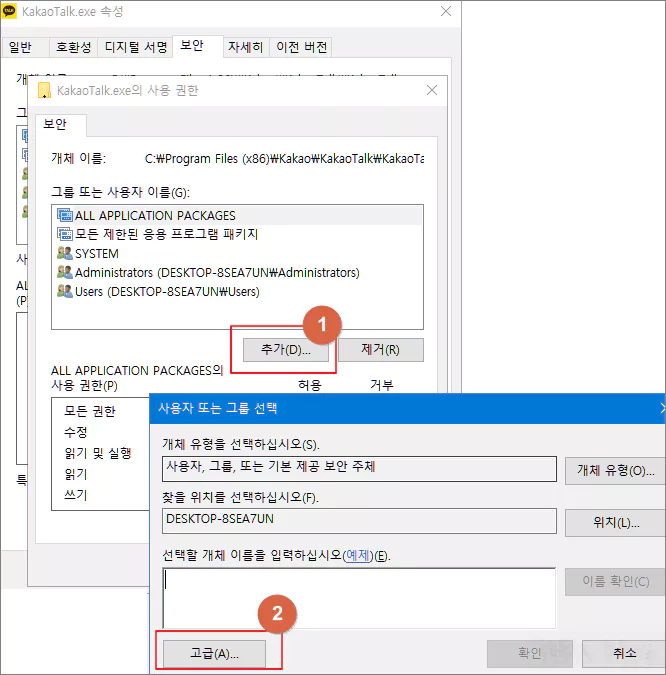666x675 pixels.
Task: Click the location field DESKTOP-8SEA7UN
Action: (359, 521)
